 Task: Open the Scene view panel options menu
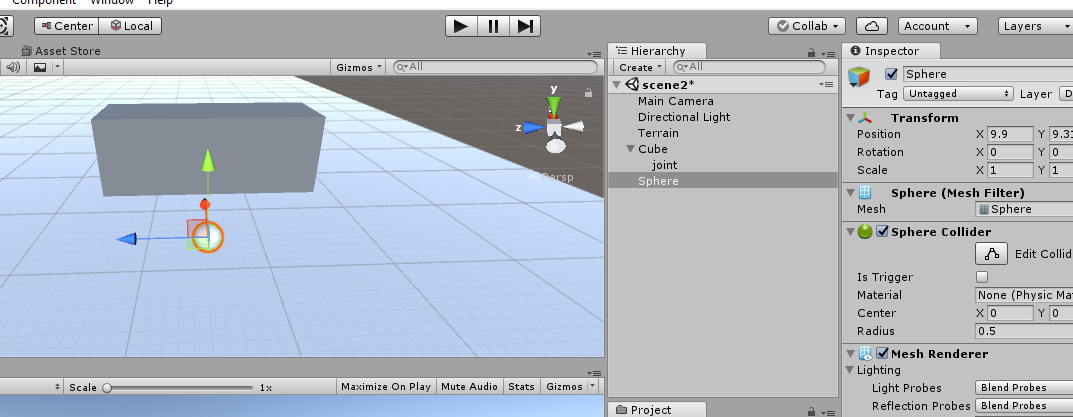(594, 53)
